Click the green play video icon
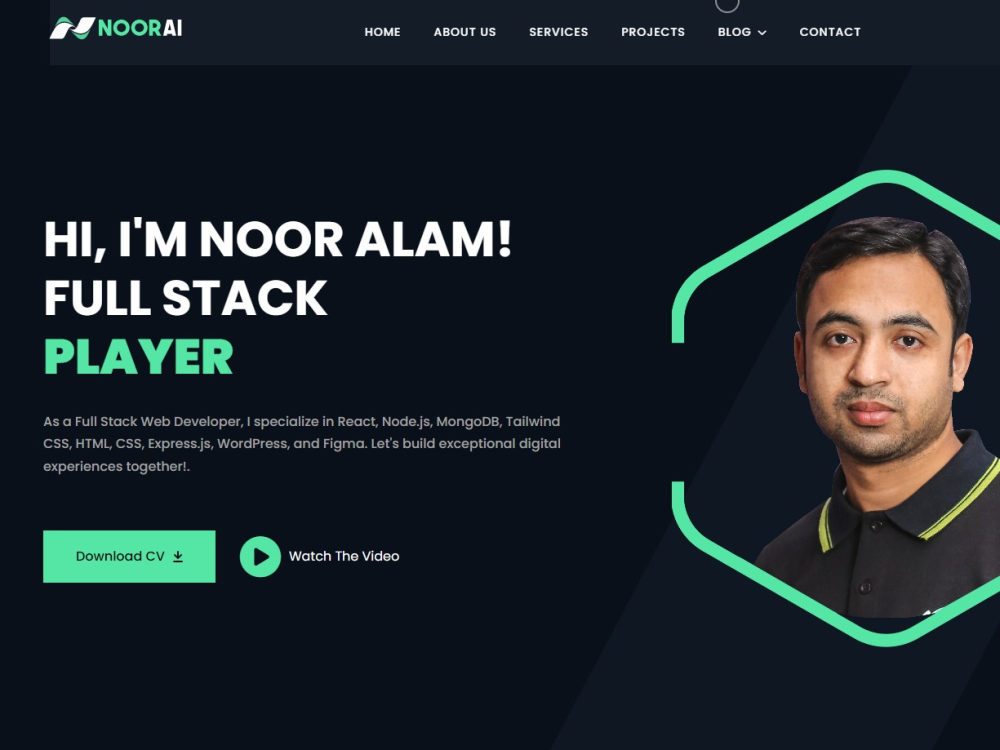The image size is (1000, 750). tap(260, 556)
